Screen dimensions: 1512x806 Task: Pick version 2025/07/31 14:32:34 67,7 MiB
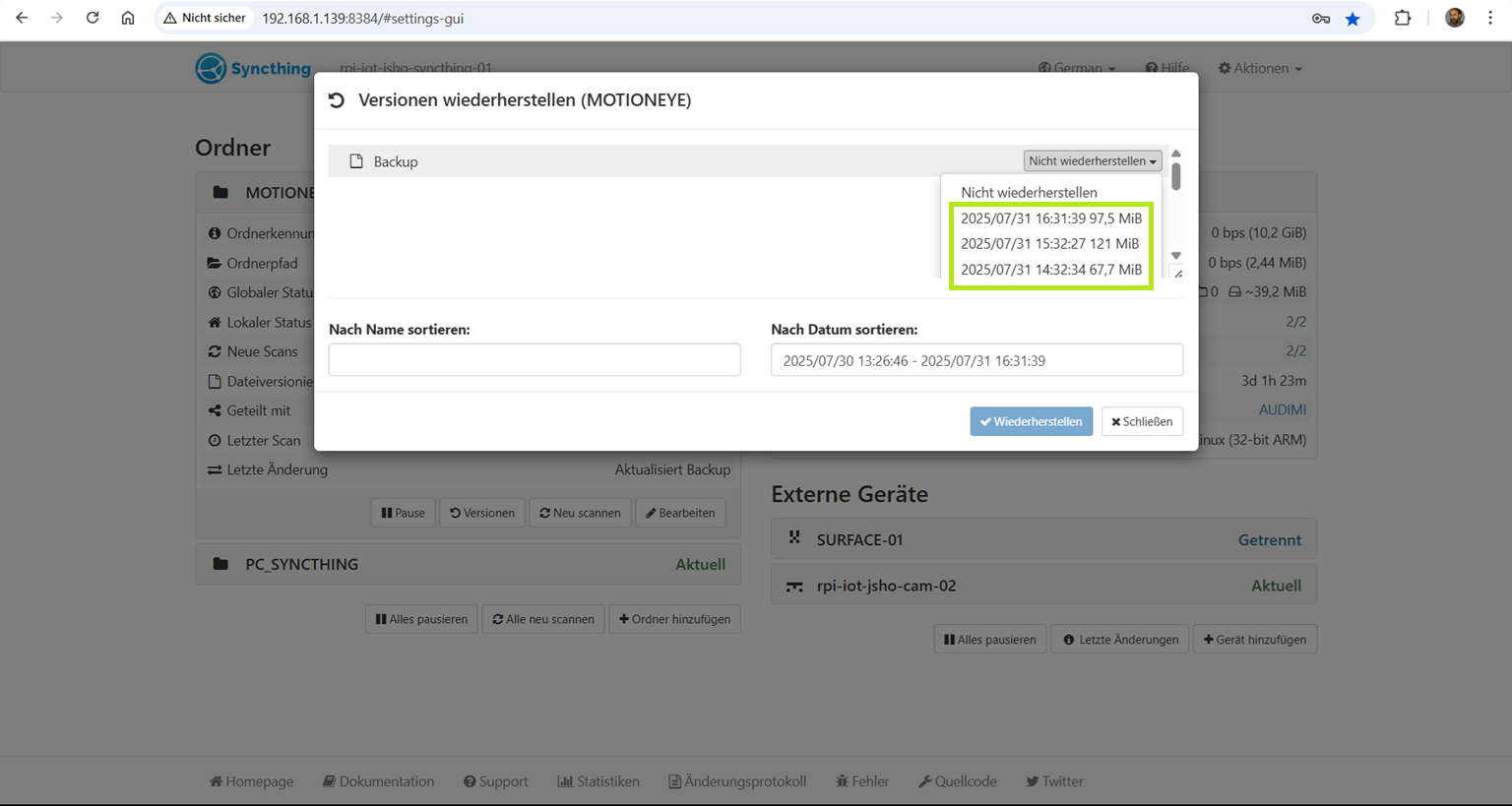point(1050,270)
